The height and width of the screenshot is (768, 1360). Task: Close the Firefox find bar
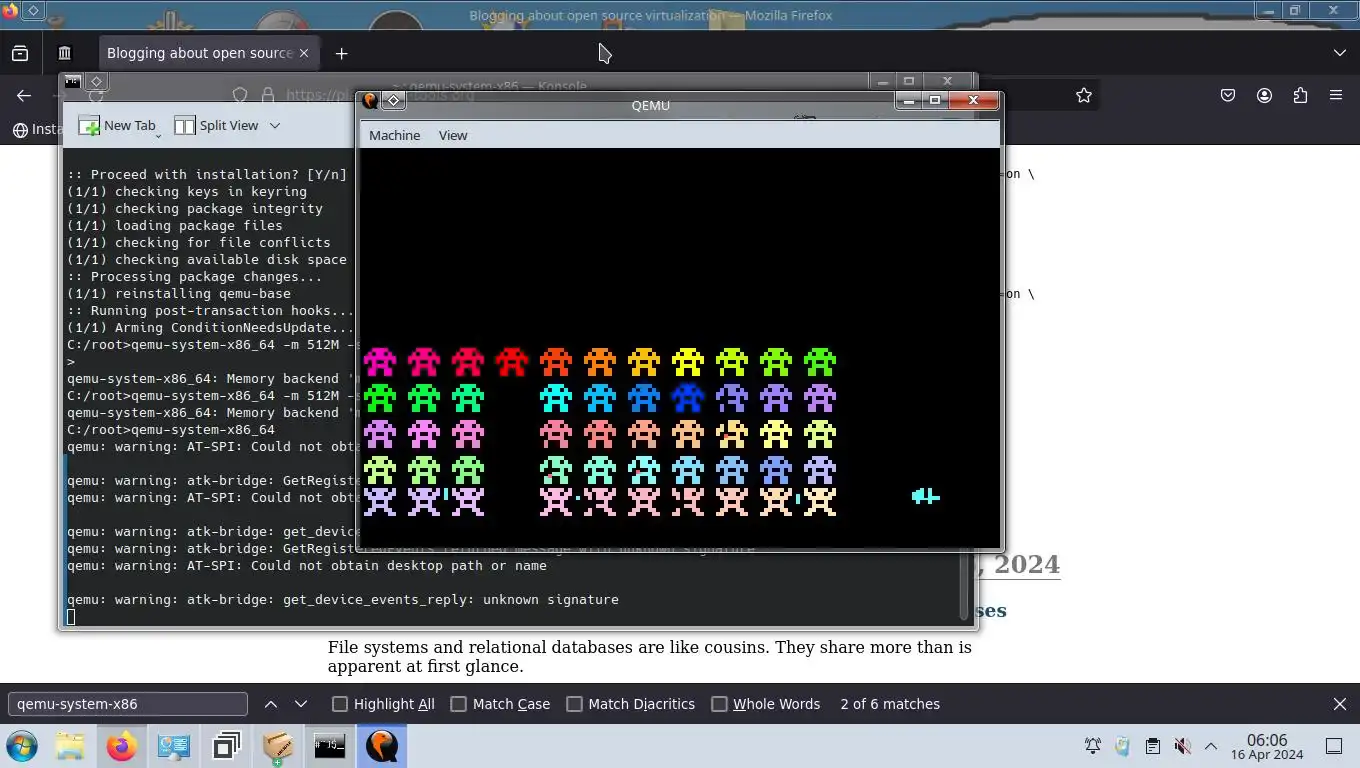(1340, 704)
